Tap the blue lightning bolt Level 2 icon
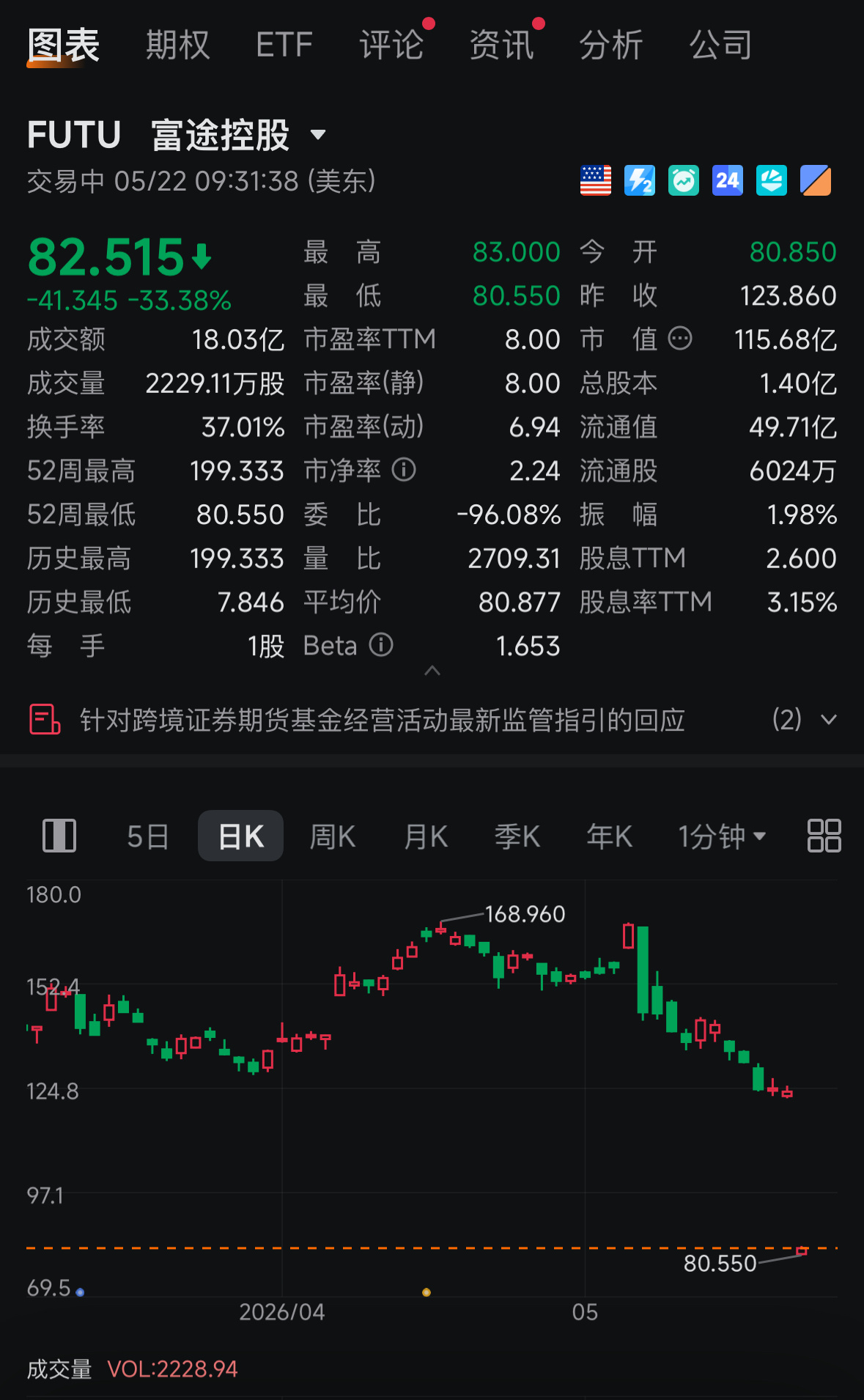 click(640, 180)
